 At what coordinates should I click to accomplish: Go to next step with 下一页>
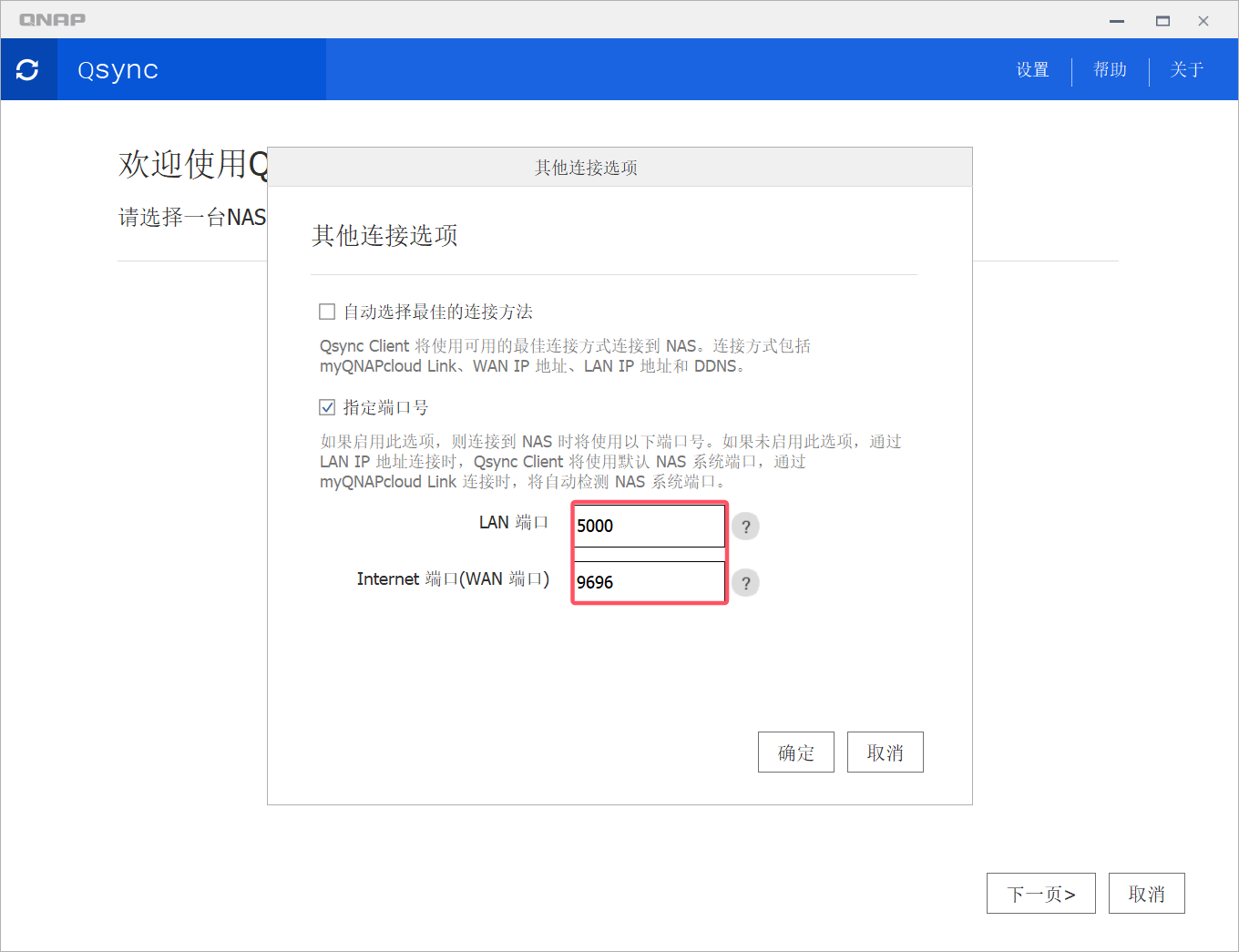(1041, 894)
